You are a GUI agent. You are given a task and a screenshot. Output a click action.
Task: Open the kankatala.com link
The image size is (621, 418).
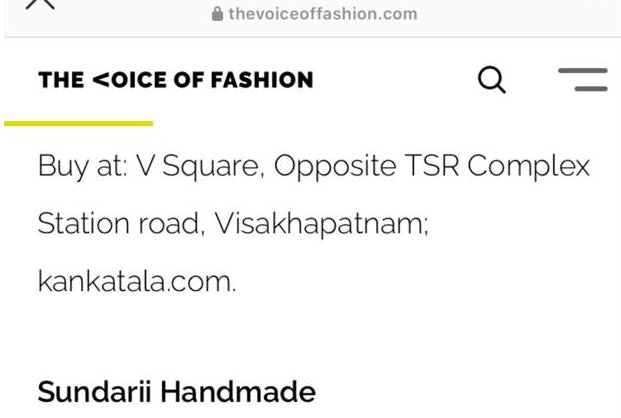[x=136, y=281]
